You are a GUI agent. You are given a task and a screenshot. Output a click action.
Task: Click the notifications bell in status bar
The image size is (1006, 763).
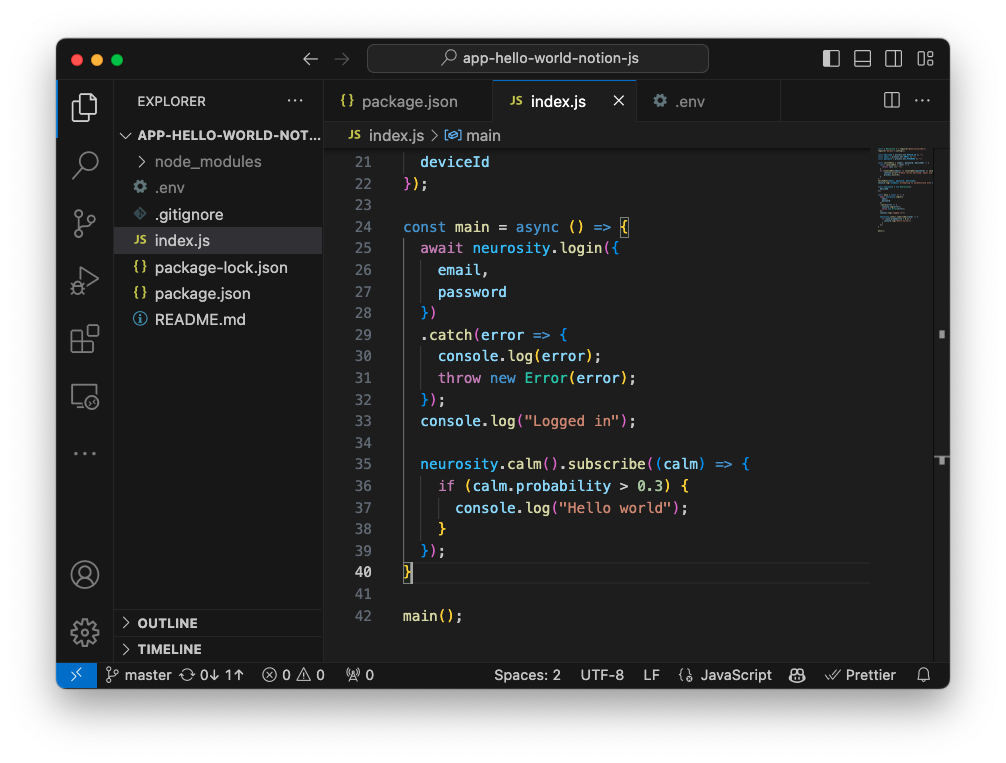click(923, 675)
